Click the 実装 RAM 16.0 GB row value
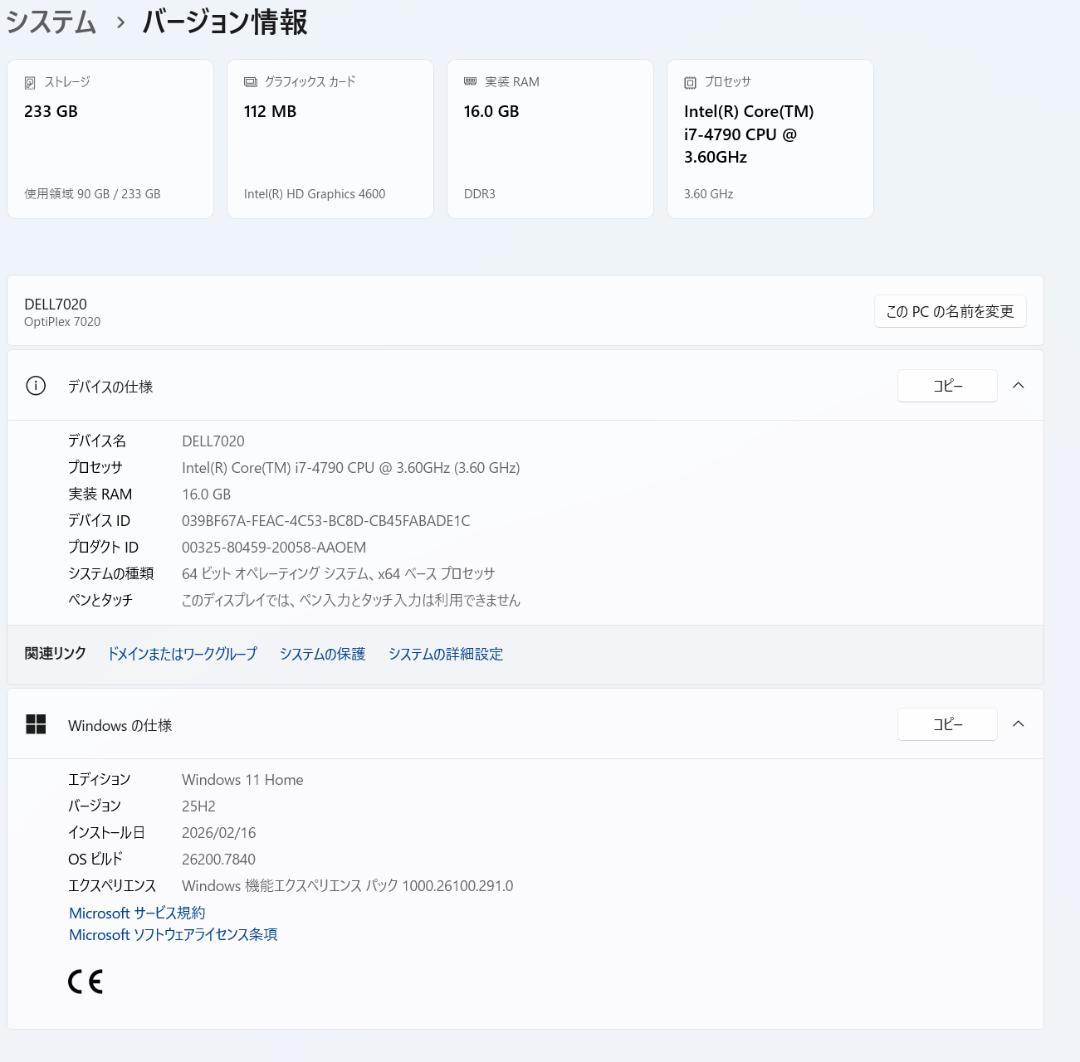The image size is (1080, 1062). click(x=206, y=494)
